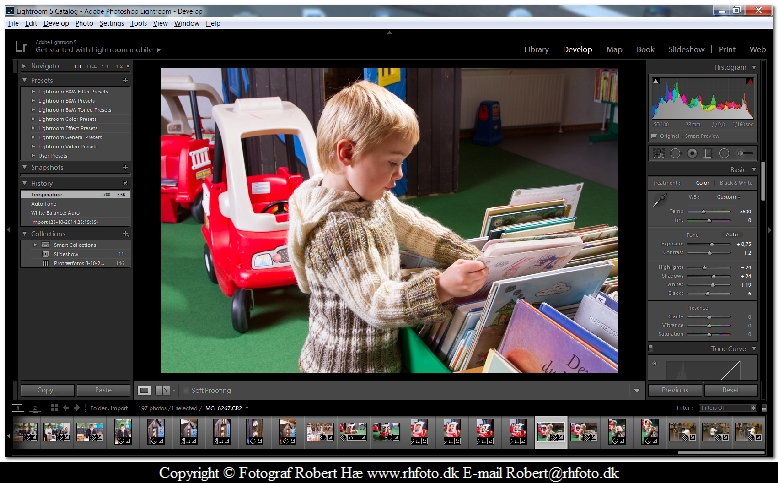Viewport: 778px width, 483px height.
Task: Select the highlighted filmstrip thumbnail
Action: [550, 432]
